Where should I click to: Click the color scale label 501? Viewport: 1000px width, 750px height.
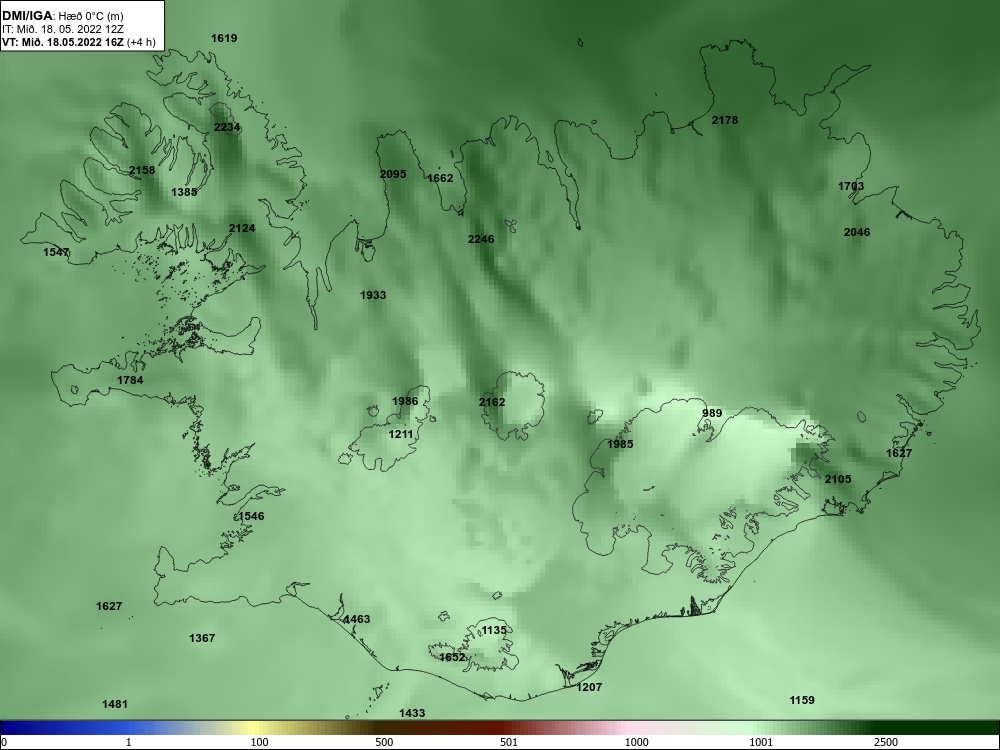pyautogui.click(x=509, y=742)
